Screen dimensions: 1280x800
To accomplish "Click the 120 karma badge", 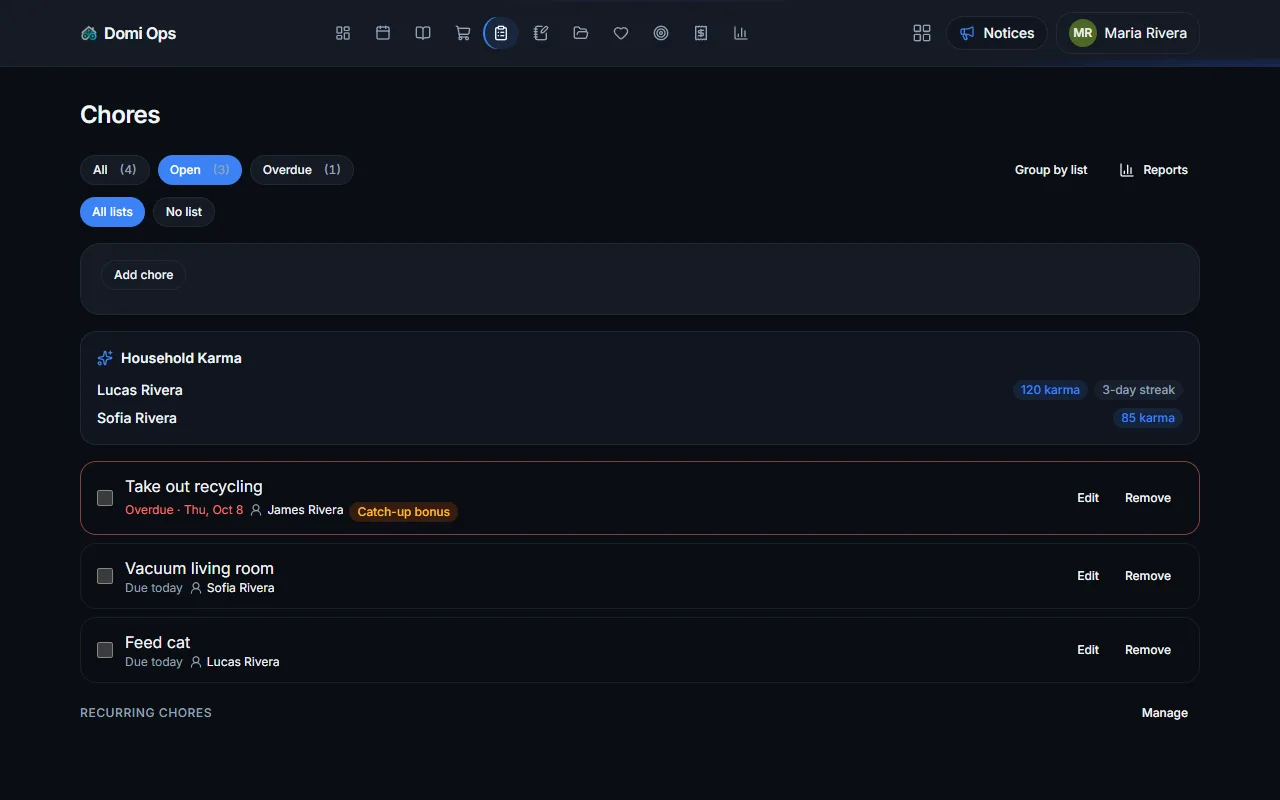I will [1050, 390].
